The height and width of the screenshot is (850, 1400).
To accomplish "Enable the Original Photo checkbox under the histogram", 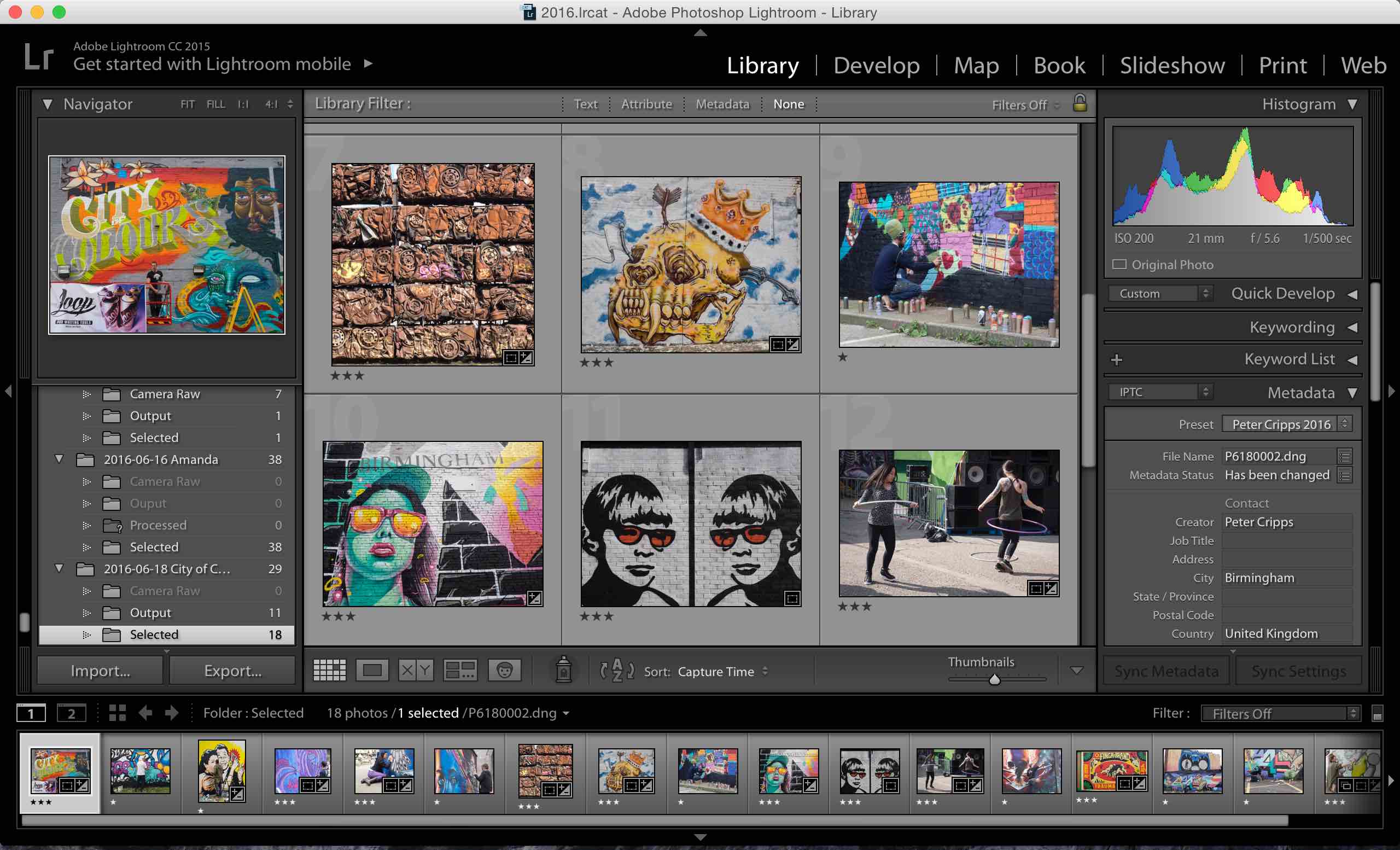I will (x=1119, y=264).
